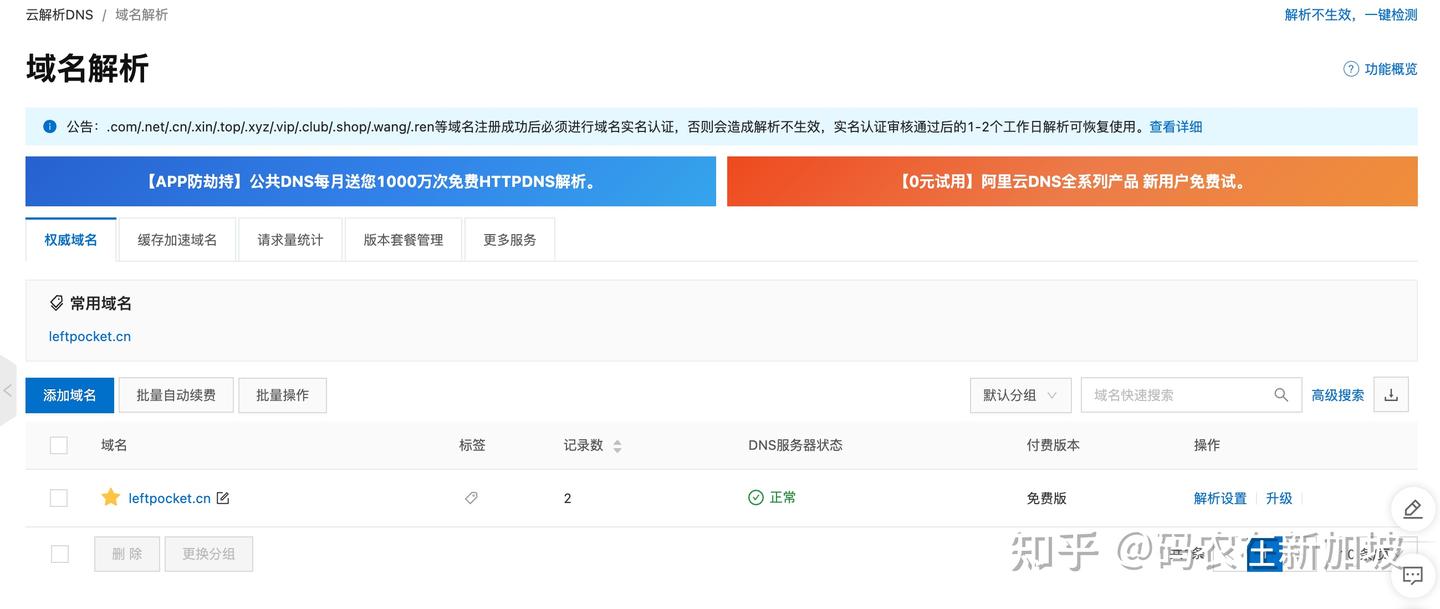Click the download export icon button
1440x609 pixels.
point(1391,395)
